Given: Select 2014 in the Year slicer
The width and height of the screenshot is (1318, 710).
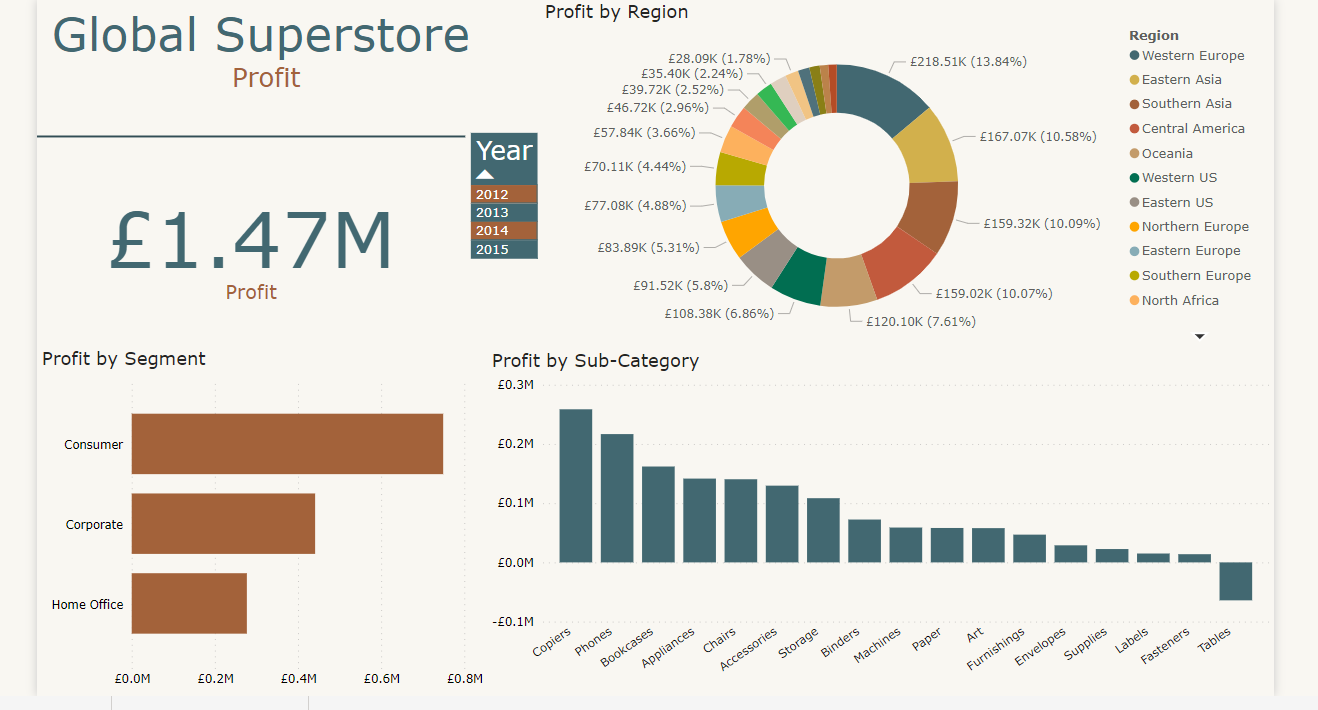Looking at the screenshot, I should coord(504,230).
